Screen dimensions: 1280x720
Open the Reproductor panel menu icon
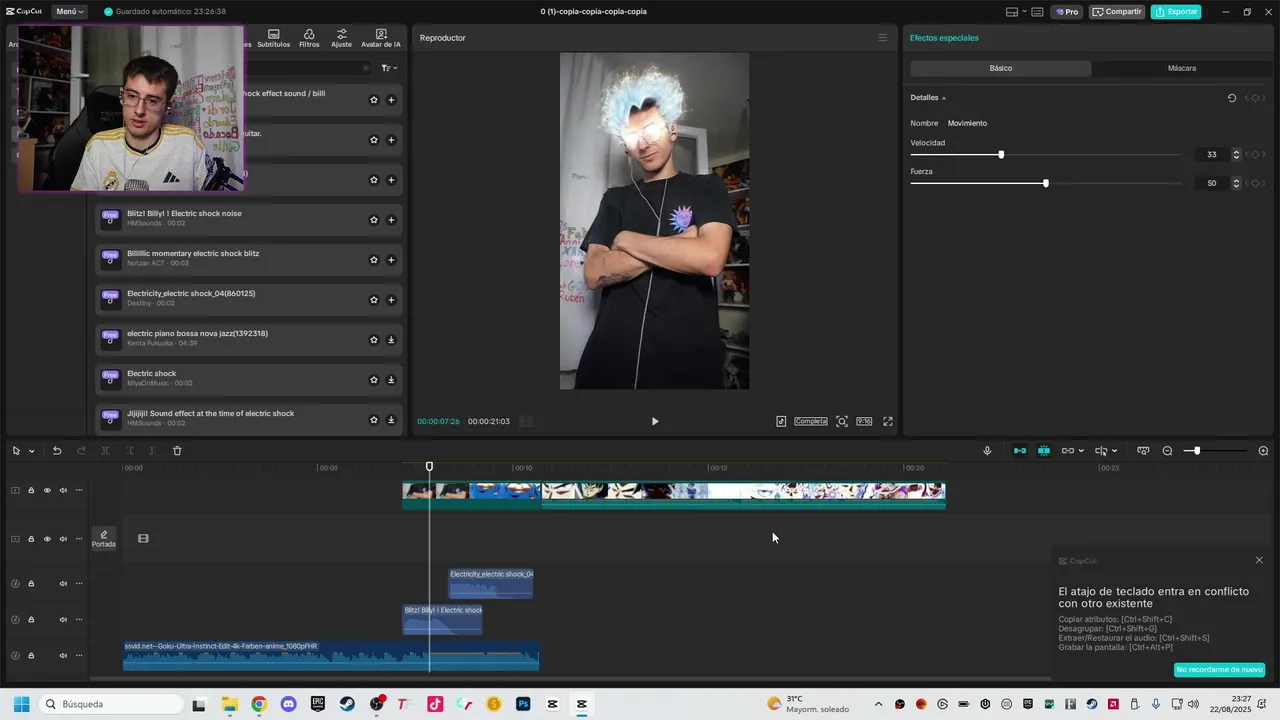pyautogui.click(x=882, y=38)
